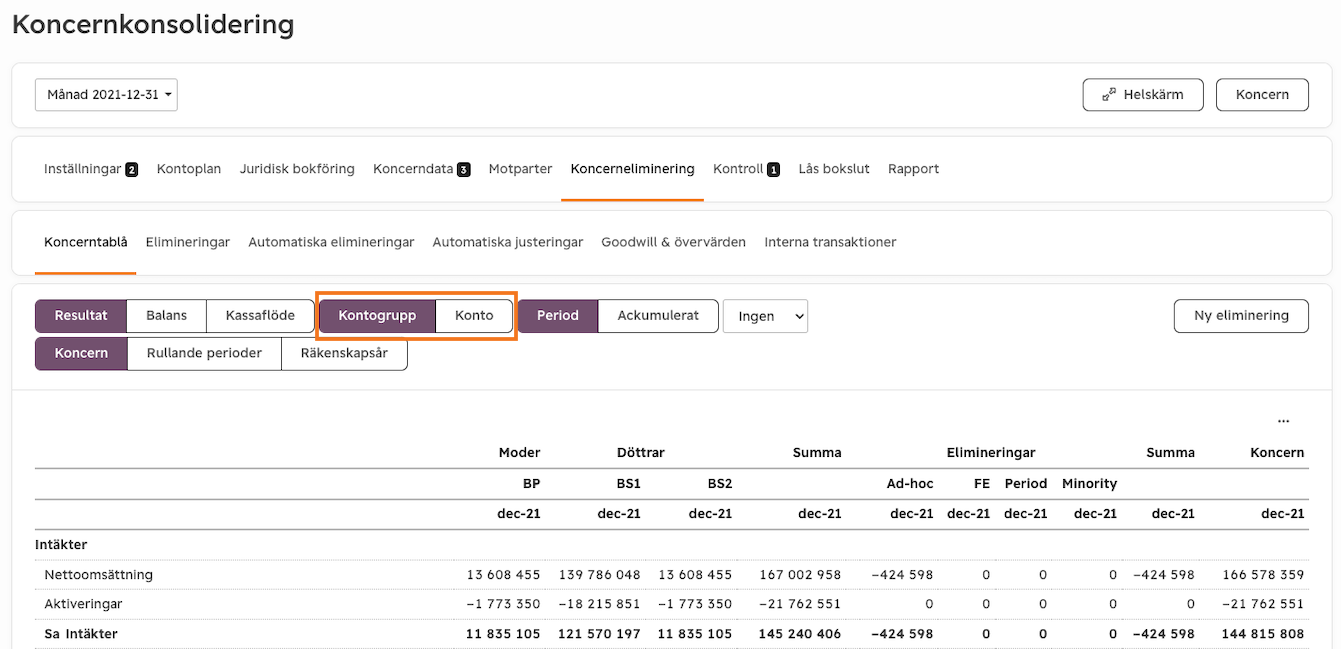This screenshot has height=649, width=1341.
Task: Switch the report to Kassaflöde
Action: click(x=261, y=316)
